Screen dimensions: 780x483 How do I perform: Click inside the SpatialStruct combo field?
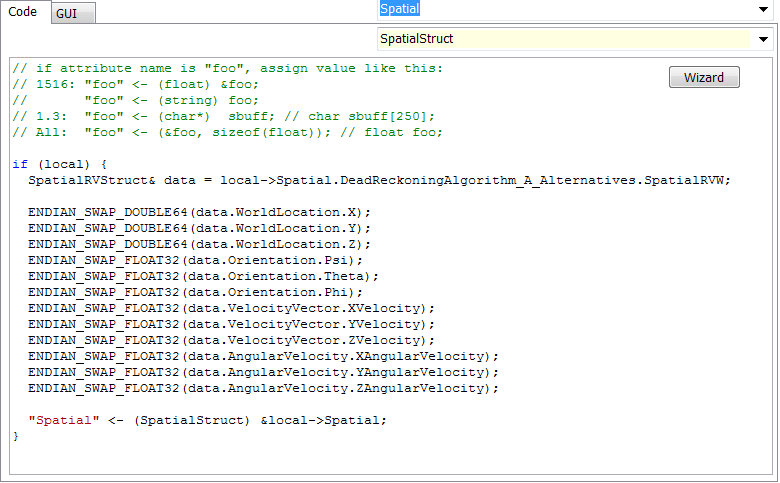pos(560,39)
